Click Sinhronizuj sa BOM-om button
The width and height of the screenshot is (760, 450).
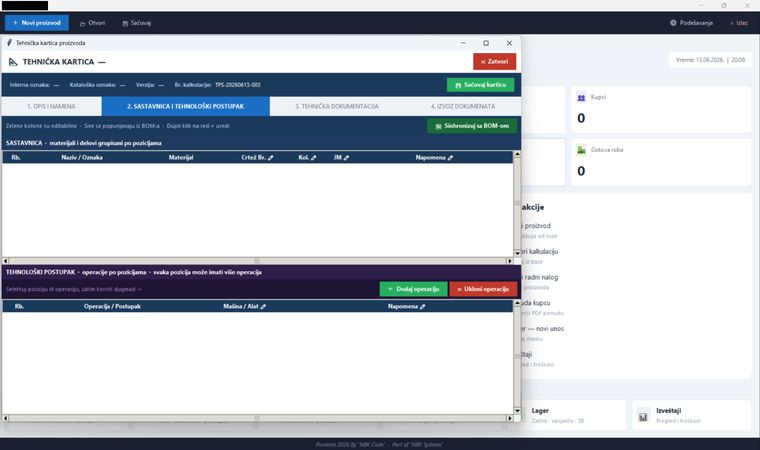(x=472, y=126)
